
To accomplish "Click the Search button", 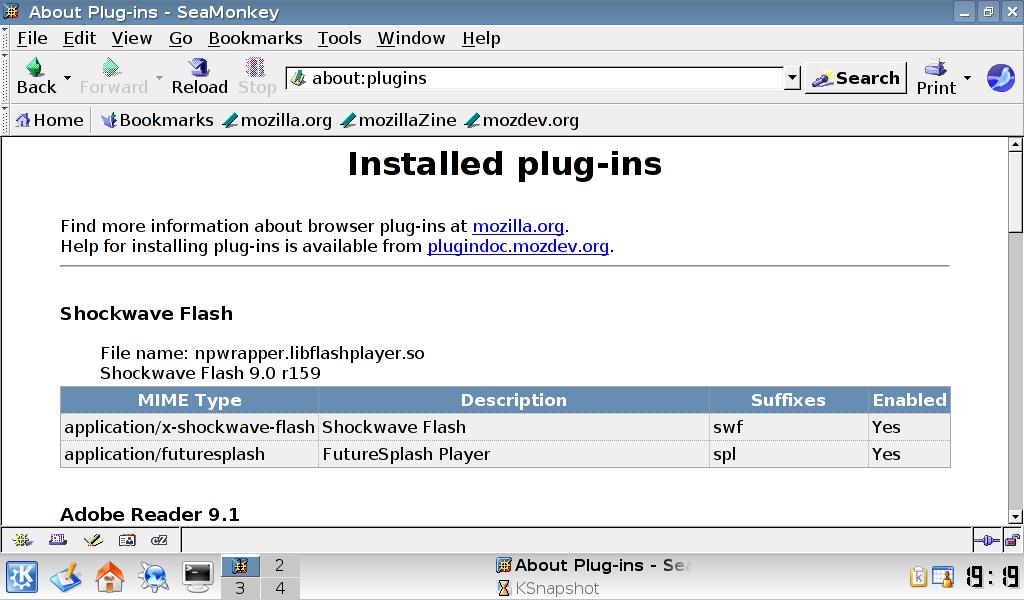I will click(x=856, y=78).
